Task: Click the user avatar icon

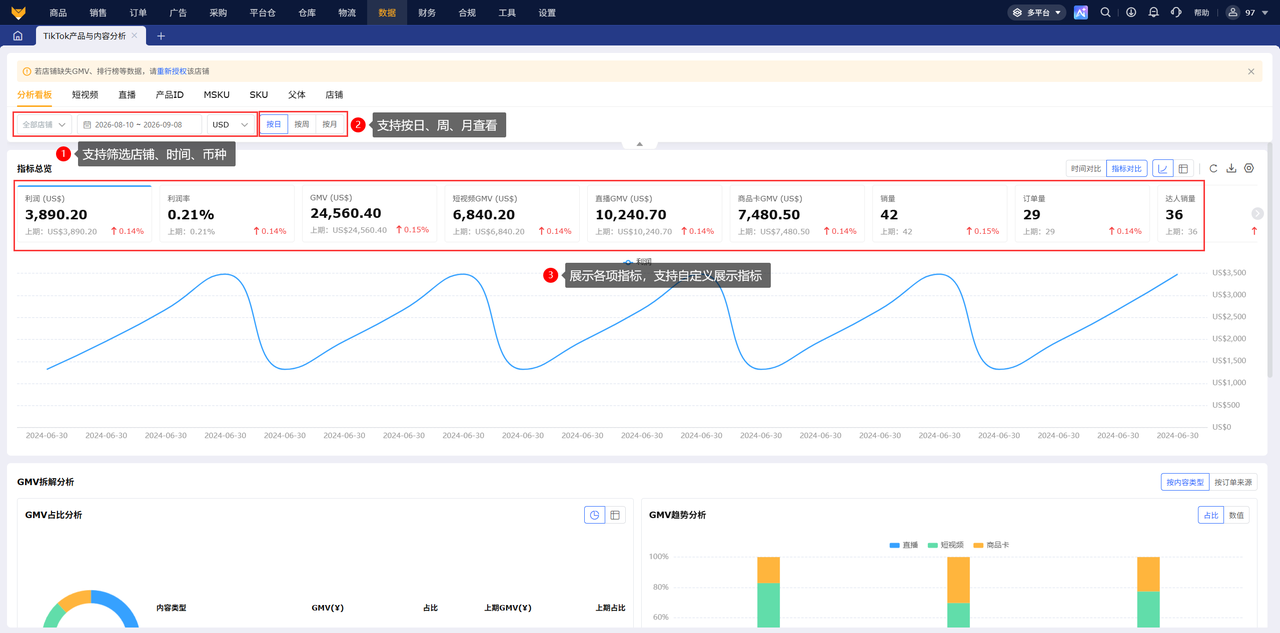Action: (x=1232, y=13)
